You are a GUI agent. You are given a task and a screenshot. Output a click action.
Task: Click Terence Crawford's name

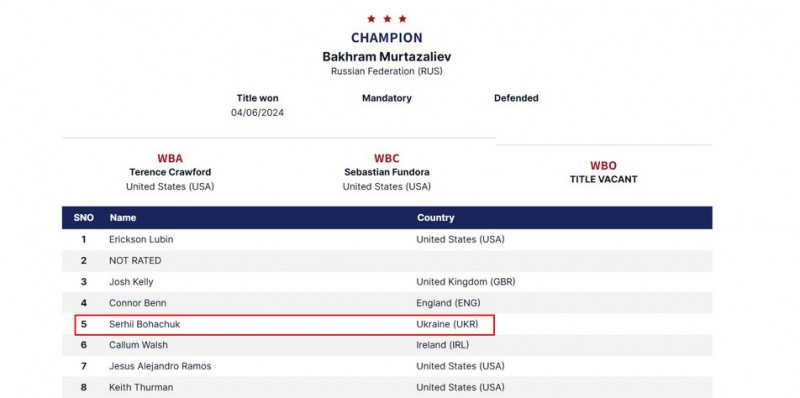170,172
